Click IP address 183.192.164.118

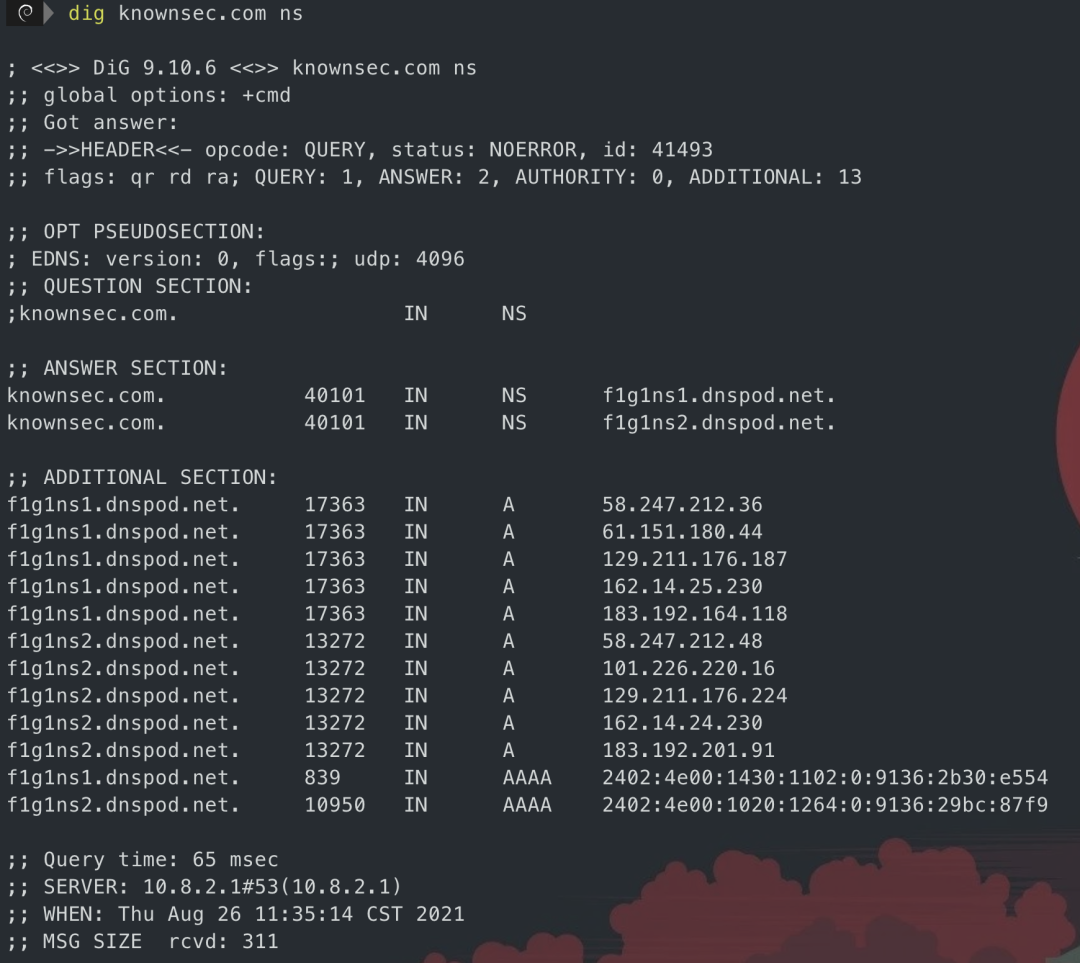click(x=694, y=614)
